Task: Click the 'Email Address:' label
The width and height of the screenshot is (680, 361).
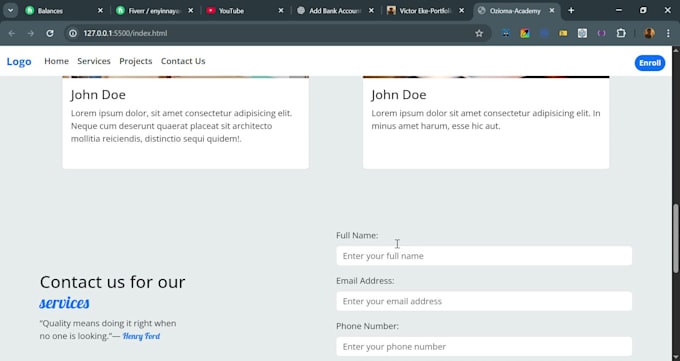Action: point(365,281)
